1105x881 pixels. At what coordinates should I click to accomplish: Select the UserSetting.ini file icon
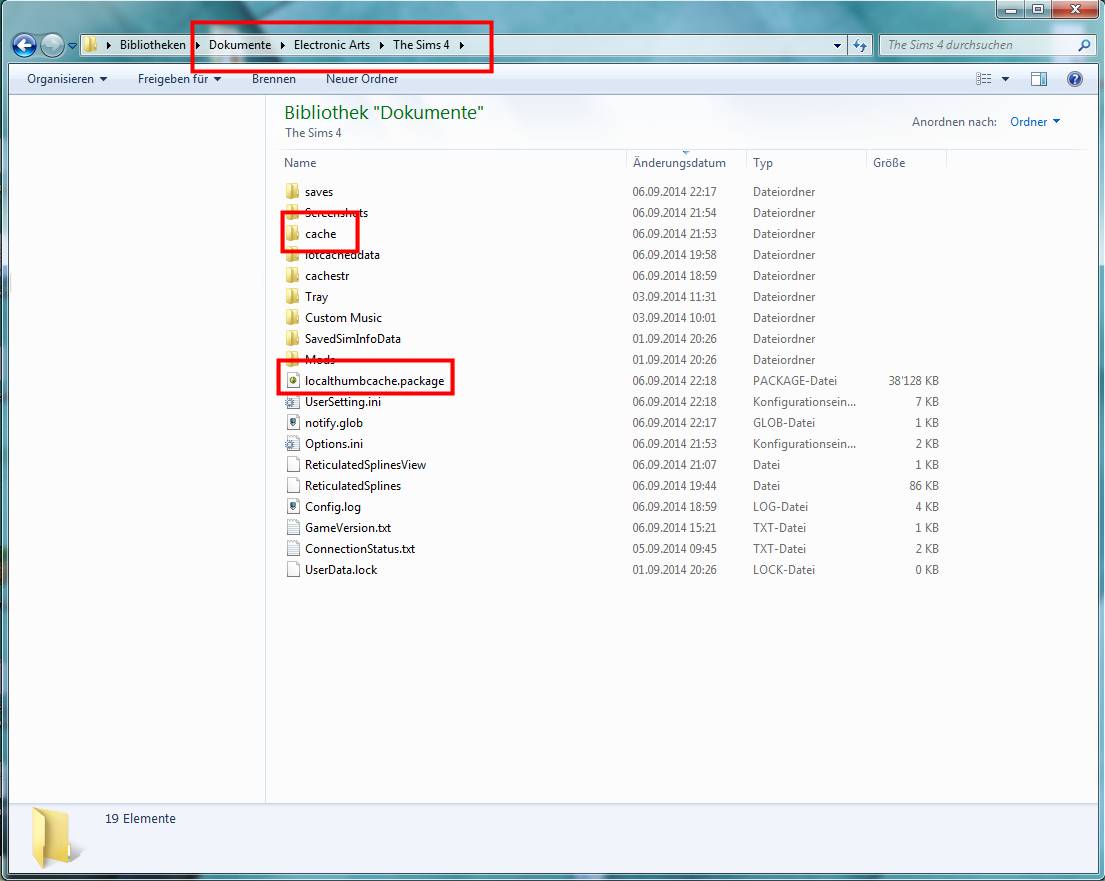(x=292, y=402)
